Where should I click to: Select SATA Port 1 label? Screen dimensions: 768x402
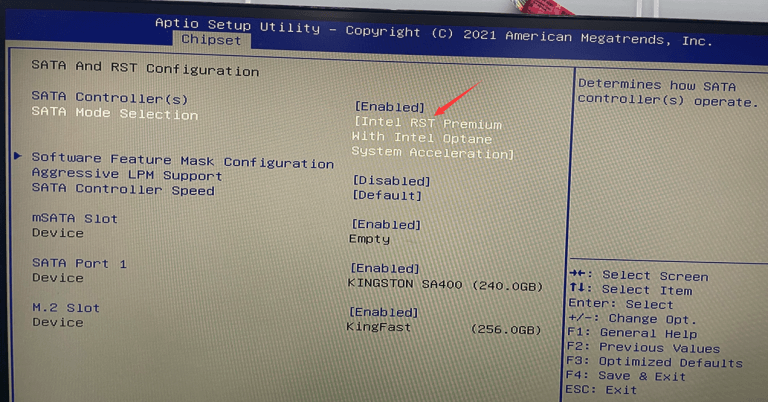click(x=79, y=263)
